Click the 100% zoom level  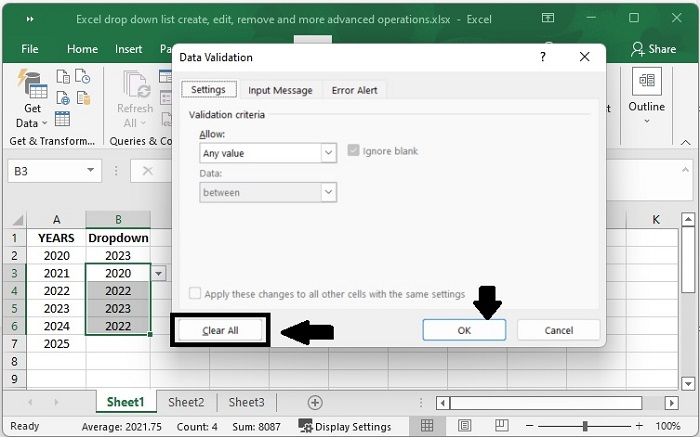pos(668,426)
